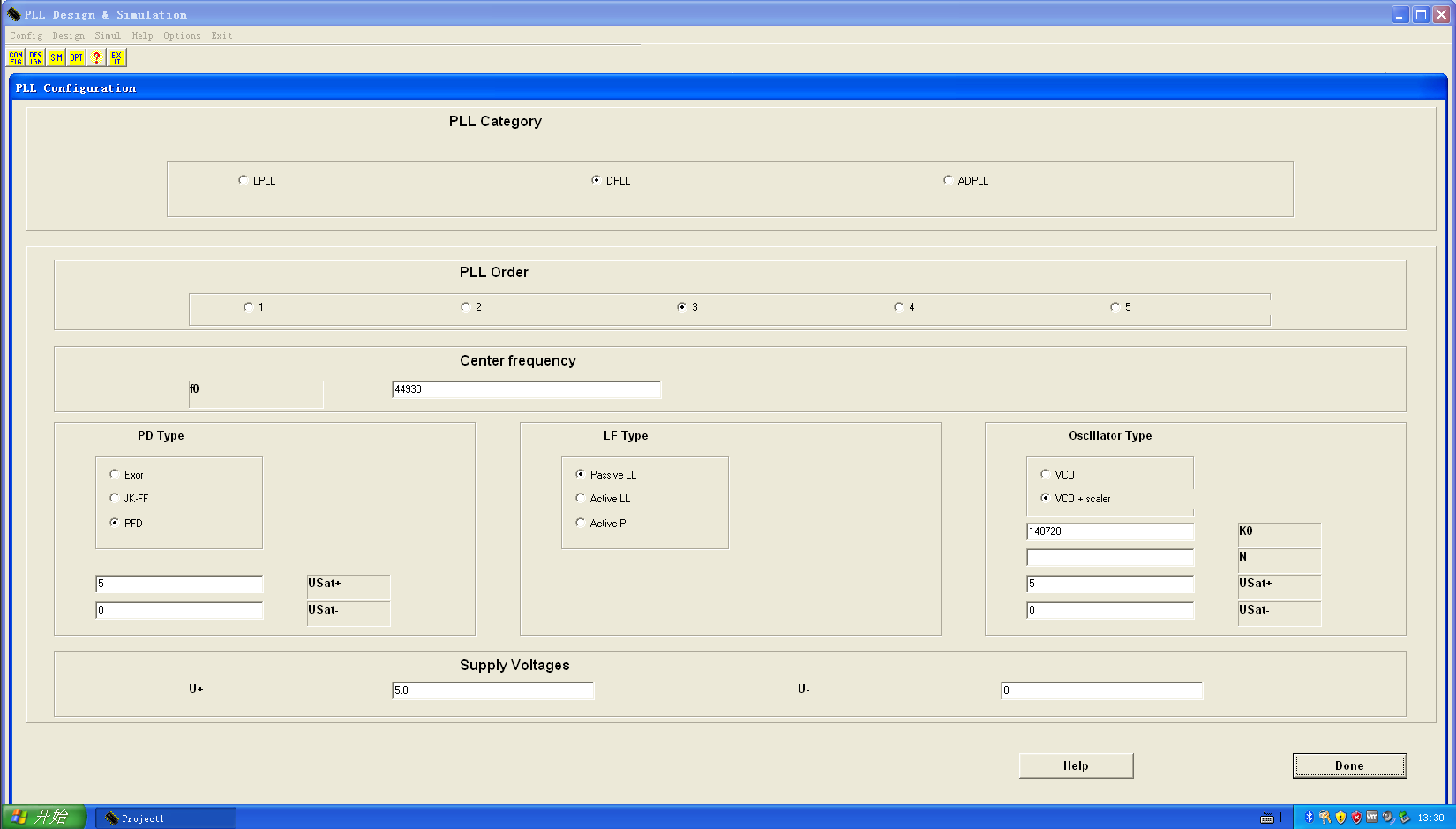Click the safely remove hardware tray icon

click(x=1404, y=818)
